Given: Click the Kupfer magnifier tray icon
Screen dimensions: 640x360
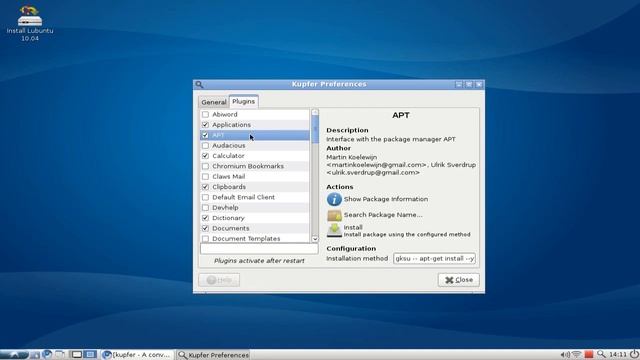Looking at the screenshot, I should [601, 355].
